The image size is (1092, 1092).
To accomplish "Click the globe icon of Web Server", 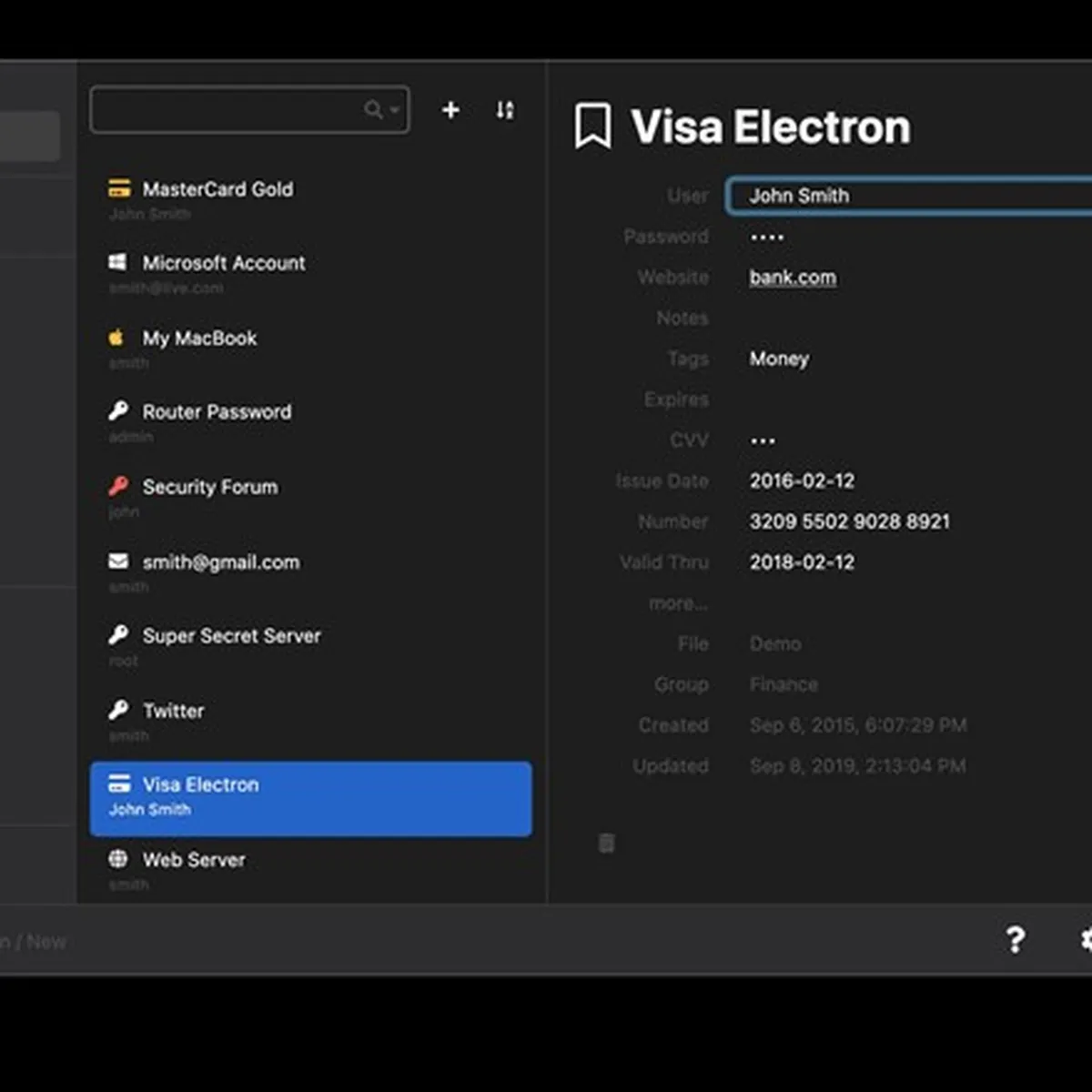I will point(118,858).
